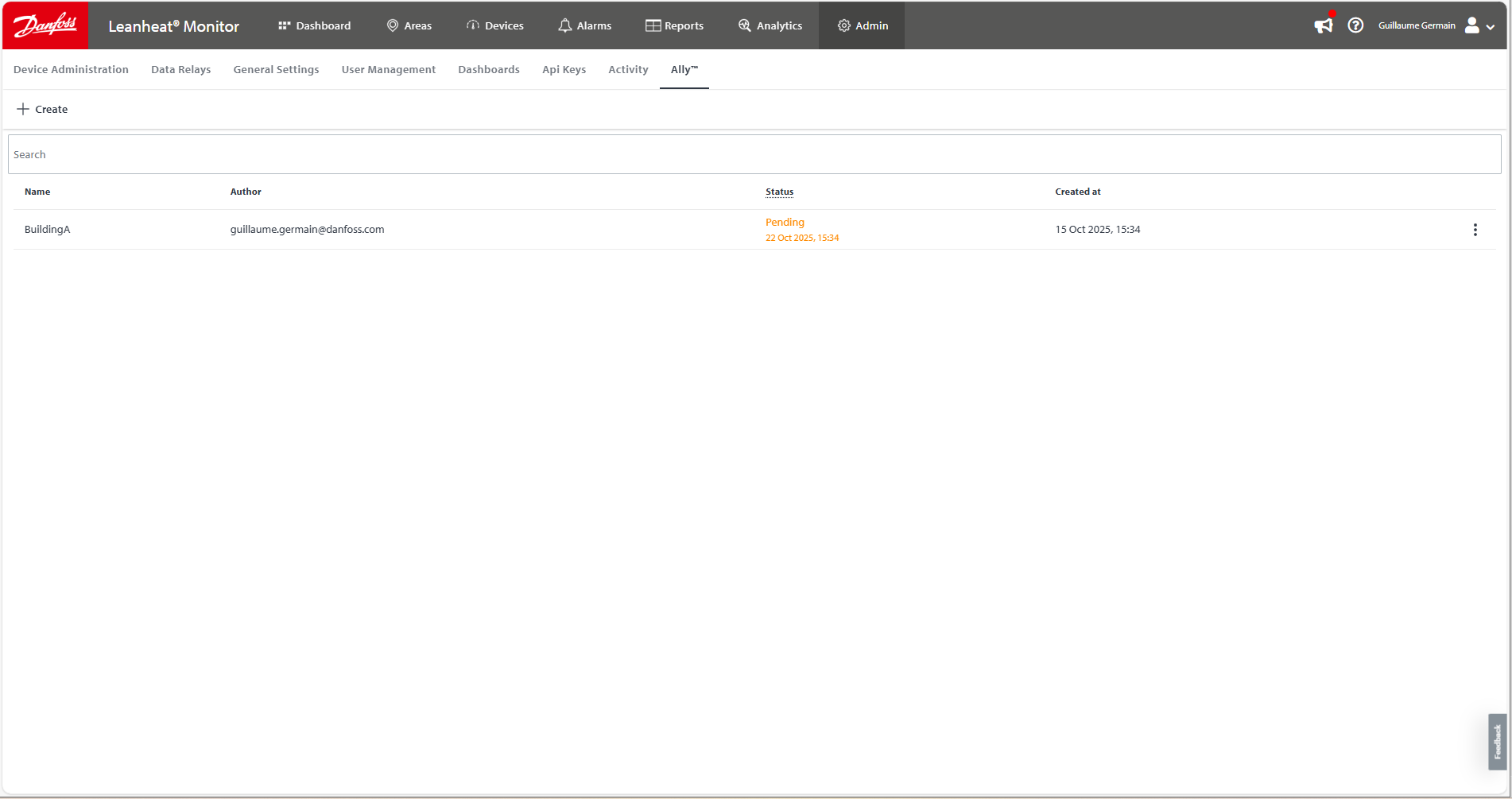Navigate to Reports

[x=674, y=25]
